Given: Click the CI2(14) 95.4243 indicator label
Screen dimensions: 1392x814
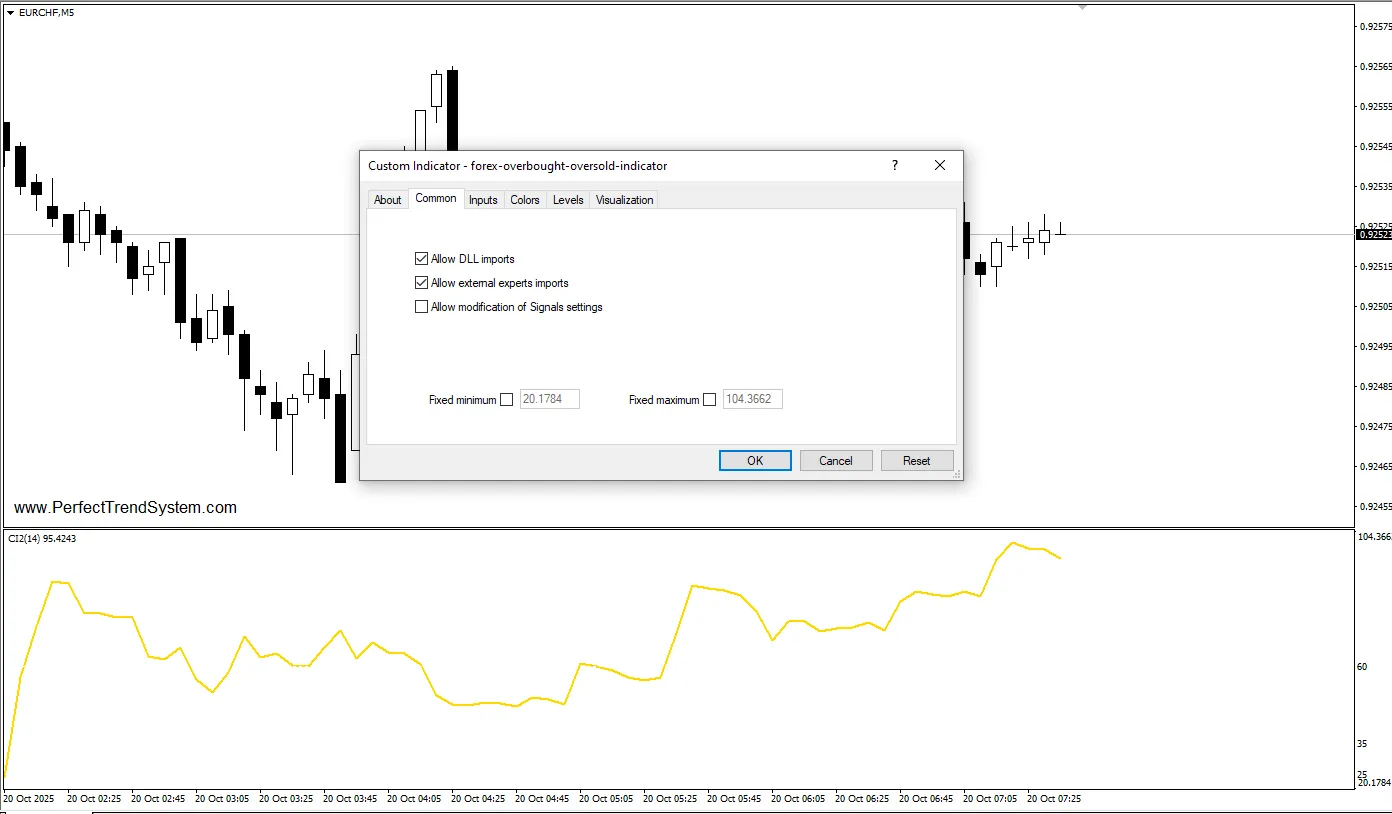Looking at the screenshot, I should click(x=42, y=539).
